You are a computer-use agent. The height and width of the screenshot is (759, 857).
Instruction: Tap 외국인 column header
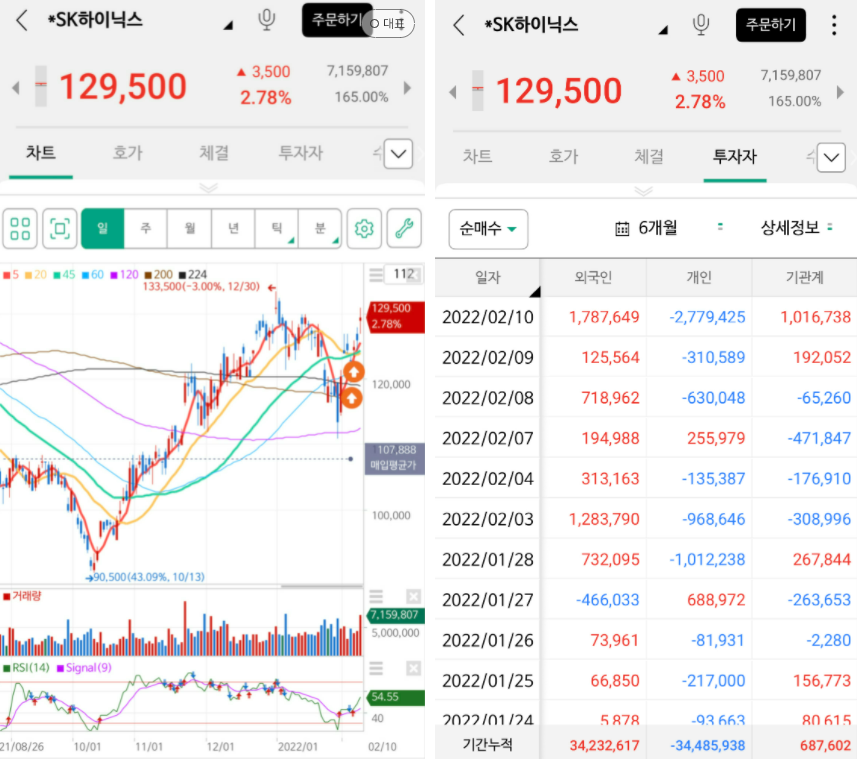coord(593,278)
